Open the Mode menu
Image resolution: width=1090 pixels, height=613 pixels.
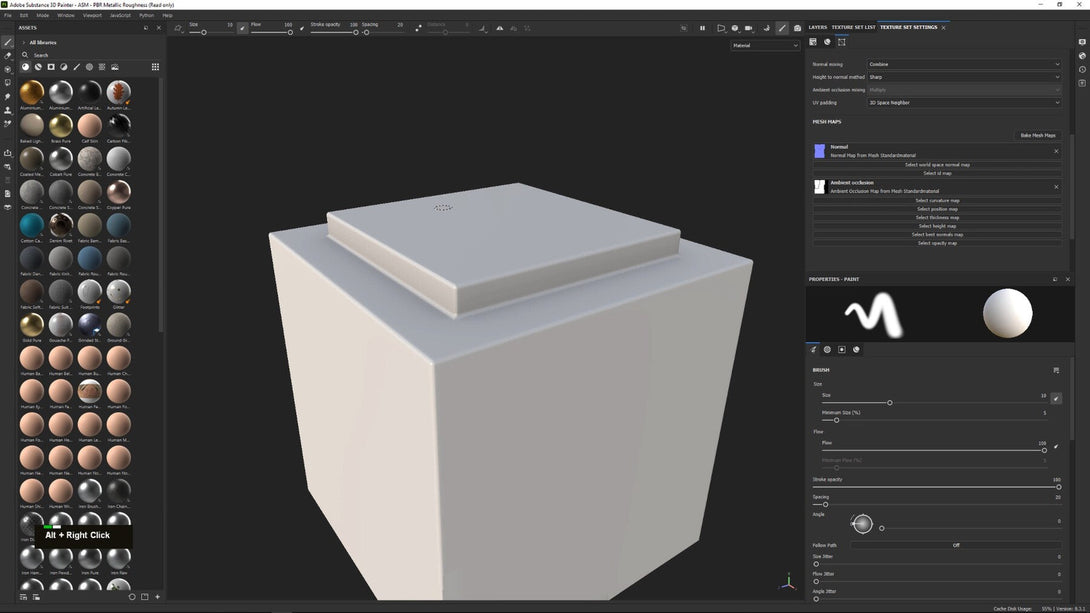(43, 15)
